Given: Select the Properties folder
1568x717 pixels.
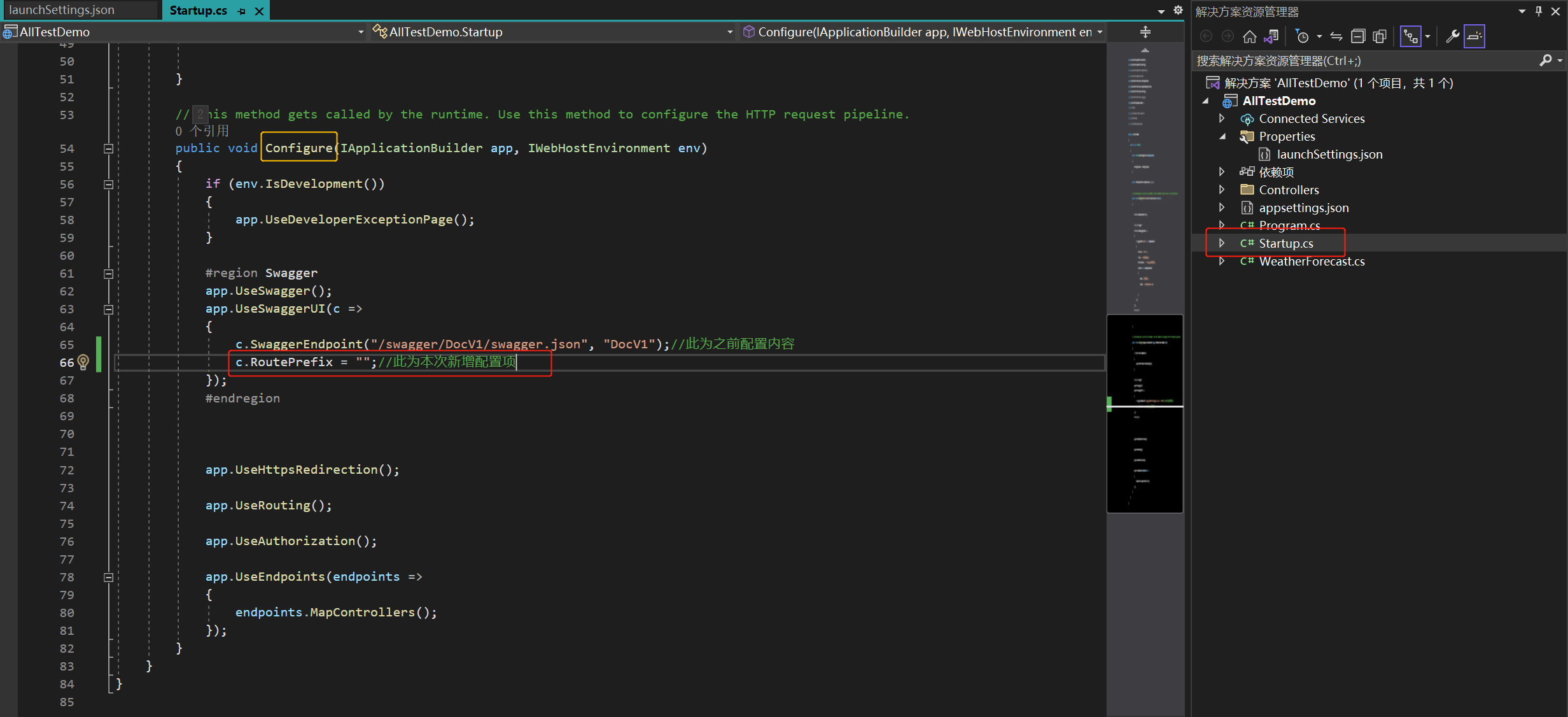Looking at the screenshot, I should (1287, 136).
